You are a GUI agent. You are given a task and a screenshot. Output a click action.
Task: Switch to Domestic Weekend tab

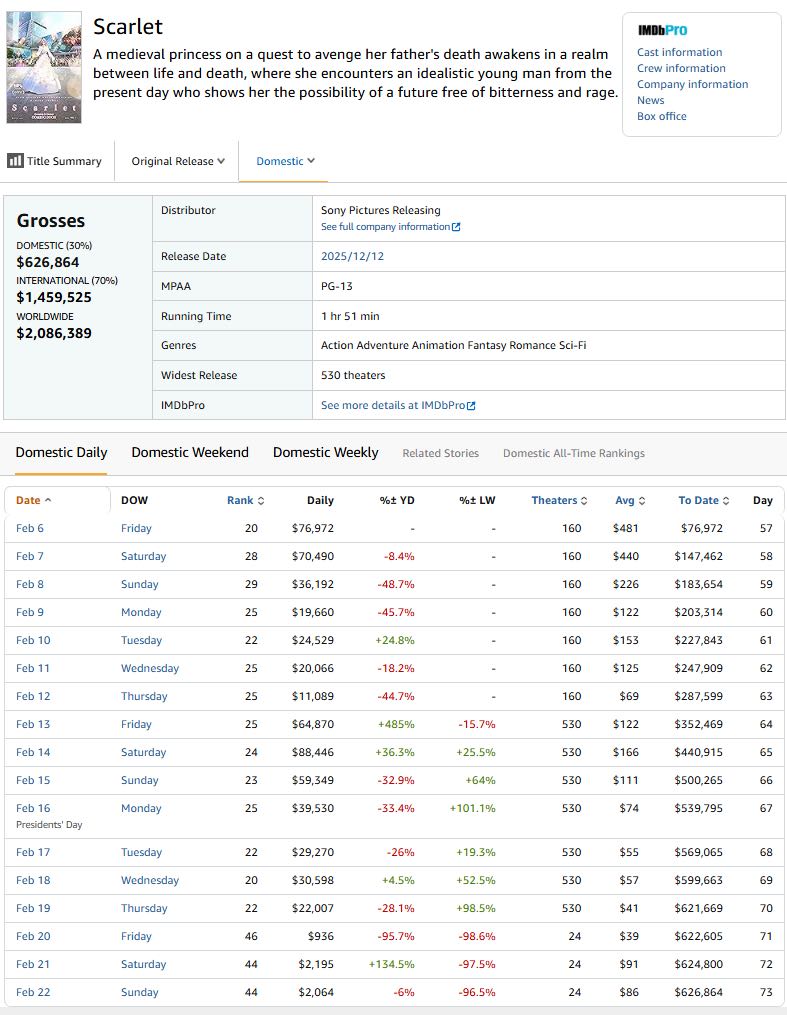point(190,452)
